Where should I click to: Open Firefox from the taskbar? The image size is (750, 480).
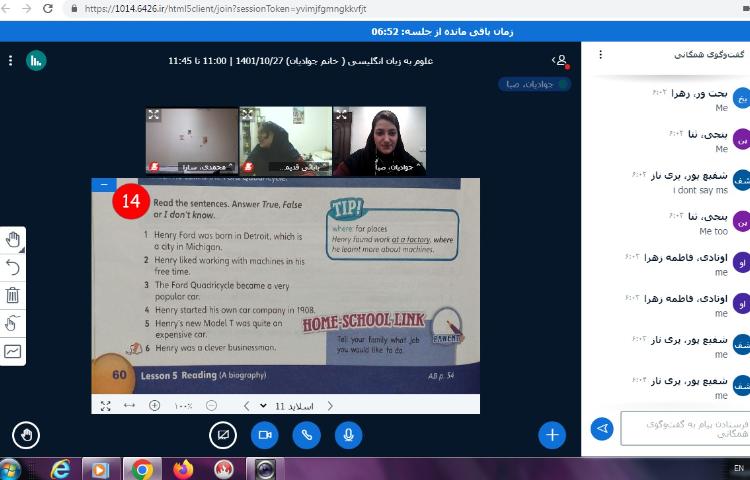[183, 469]
